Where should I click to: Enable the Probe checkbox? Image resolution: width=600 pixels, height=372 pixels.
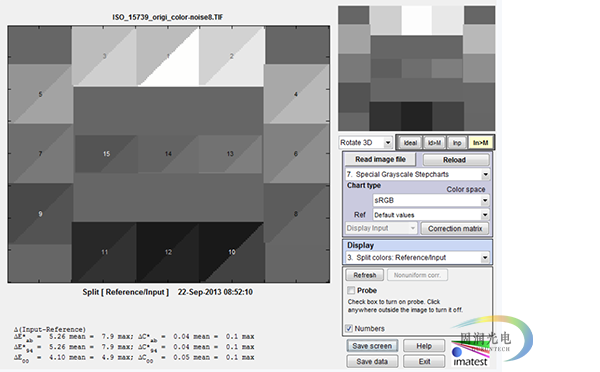(x=351, y=290)
